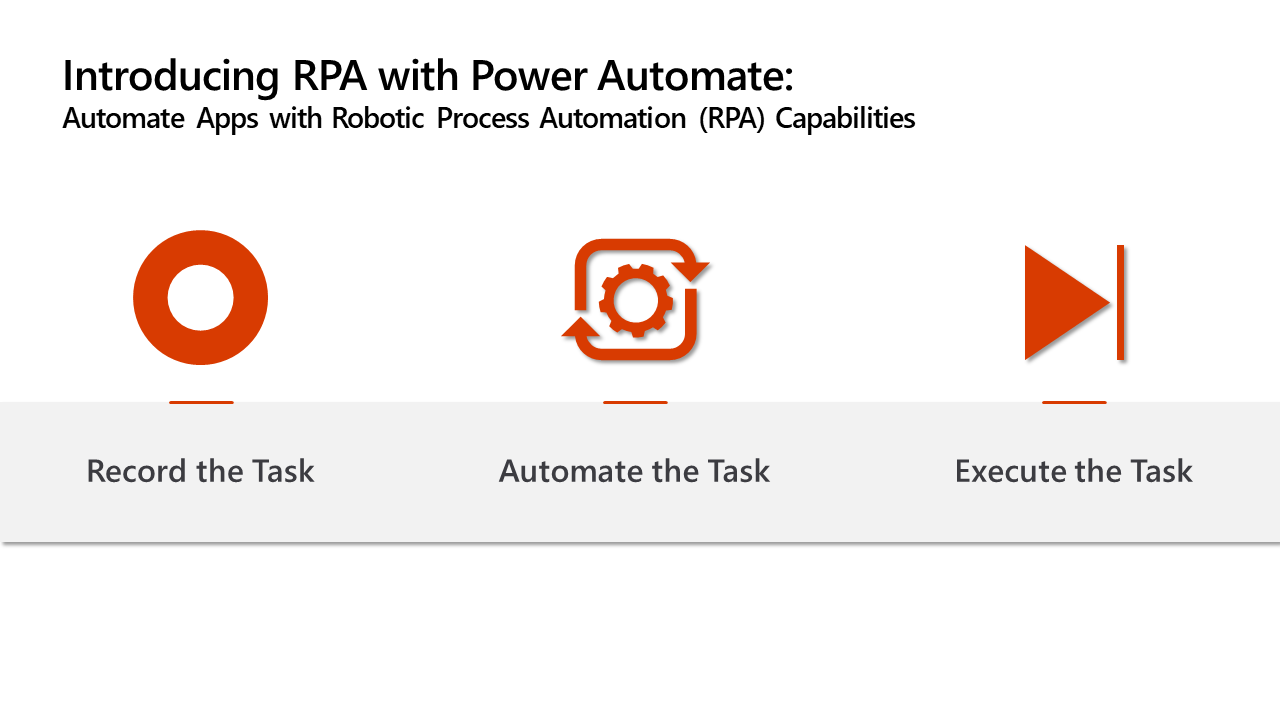This screenshot has width=1280, height=720.
Task: Select the "Execute the Task" label
Action: (1074, 471)
